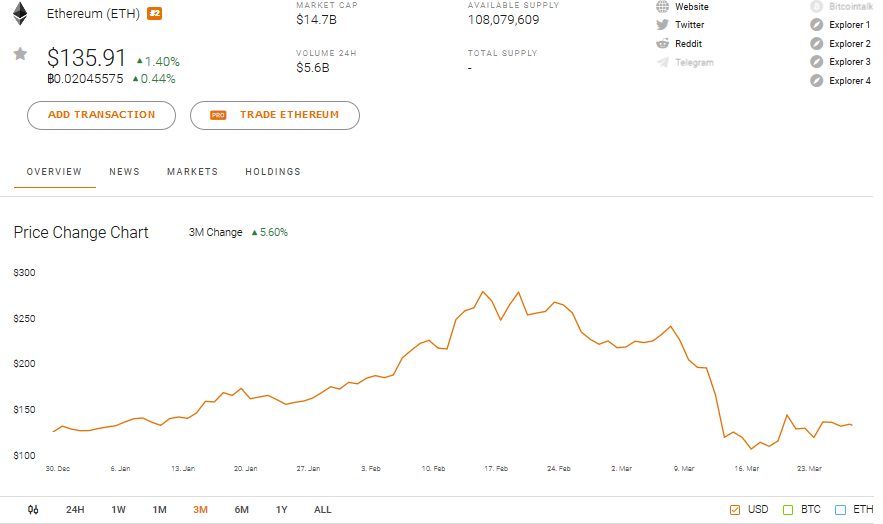
Task: Click the Trade Ethereum button
Action: 275,115
